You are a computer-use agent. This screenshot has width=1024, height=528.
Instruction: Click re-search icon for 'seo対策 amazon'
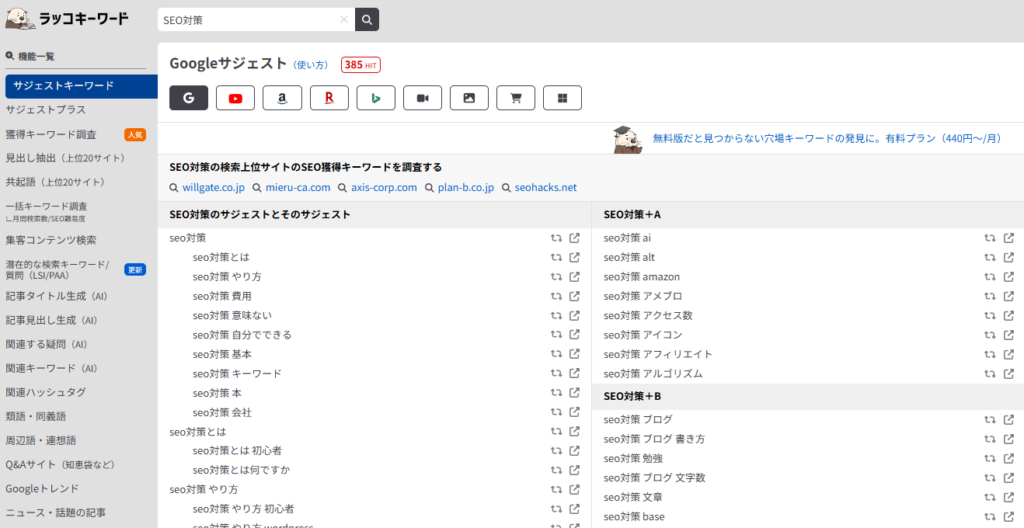click(x=991, y=277)
